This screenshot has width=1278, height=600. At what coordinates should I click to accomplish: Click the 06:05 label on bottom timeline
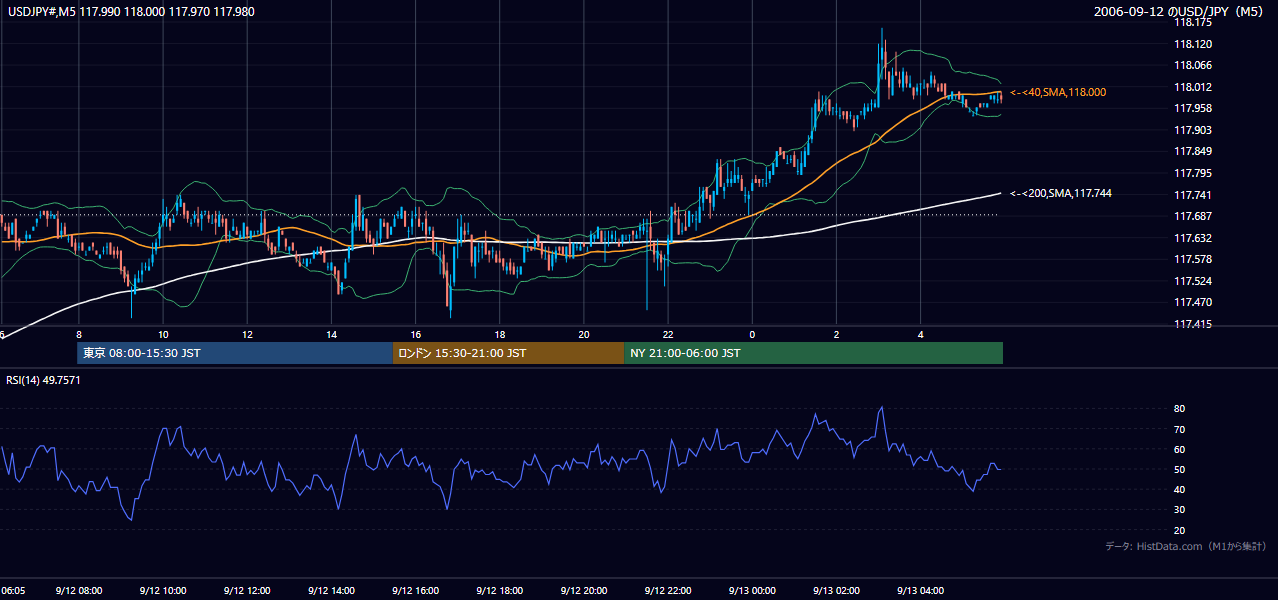point(13,590)
